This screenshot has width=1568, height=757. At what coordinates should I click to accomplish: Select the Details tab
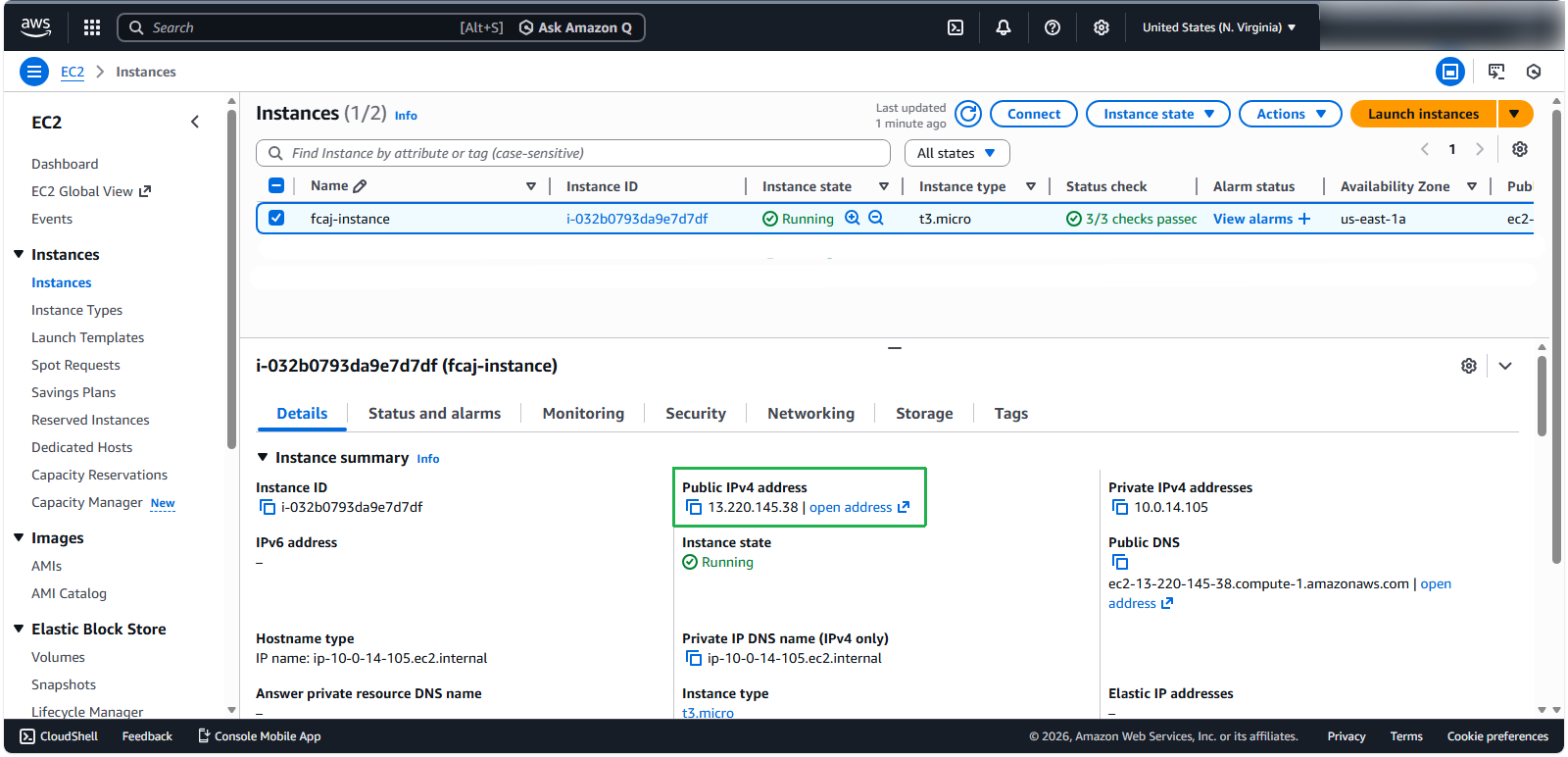pyautogui.click(x=302, y=414)
